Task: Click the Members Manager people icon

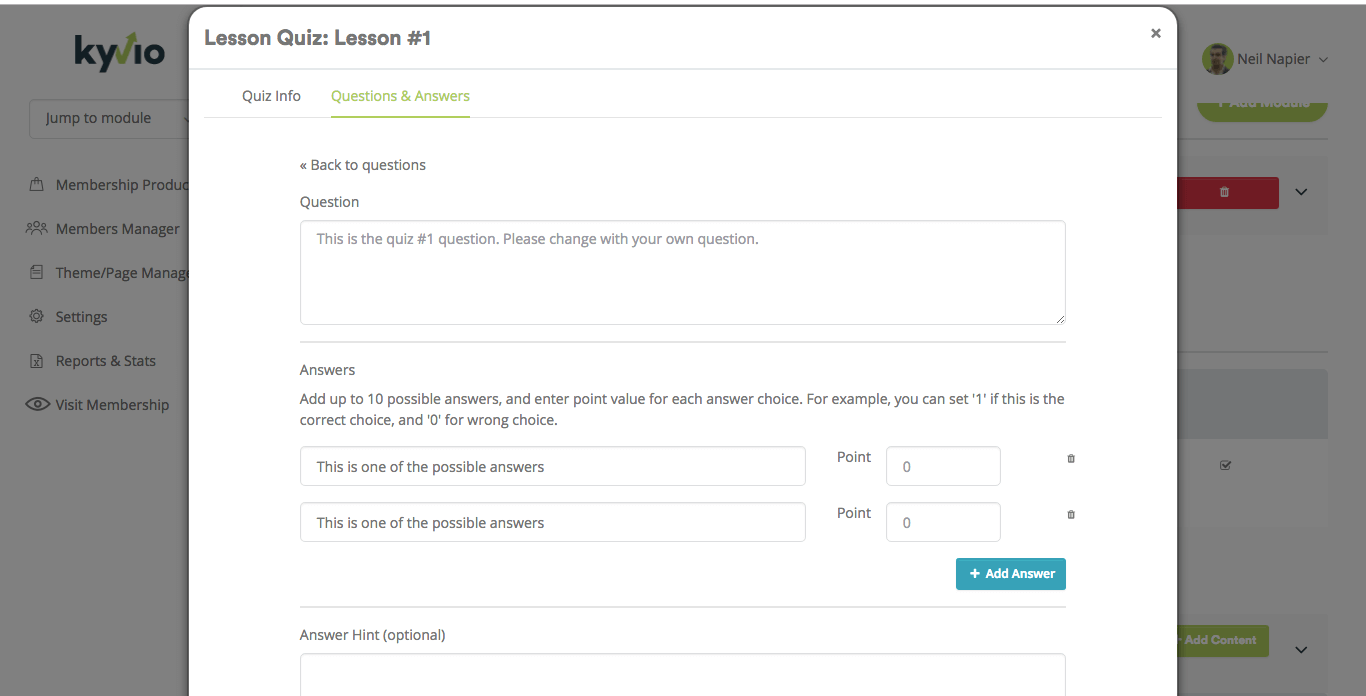Action: coord(36,229)
